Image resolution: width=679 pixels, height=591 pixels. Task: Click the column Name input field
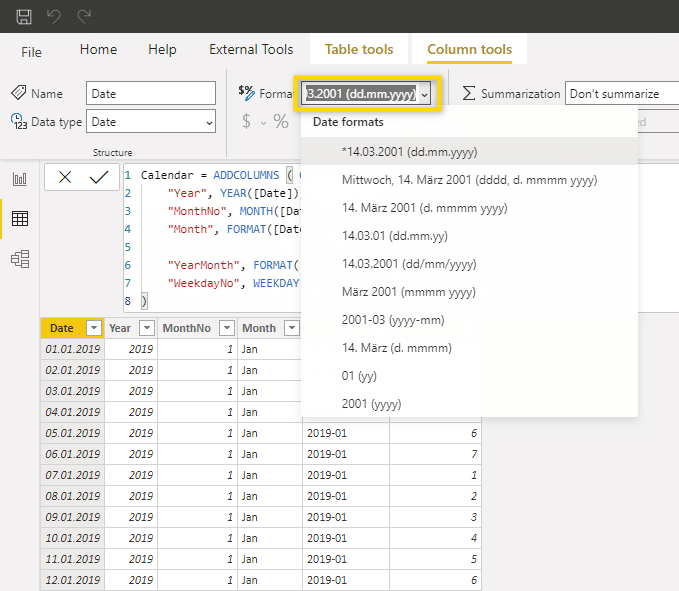[151, 94]
